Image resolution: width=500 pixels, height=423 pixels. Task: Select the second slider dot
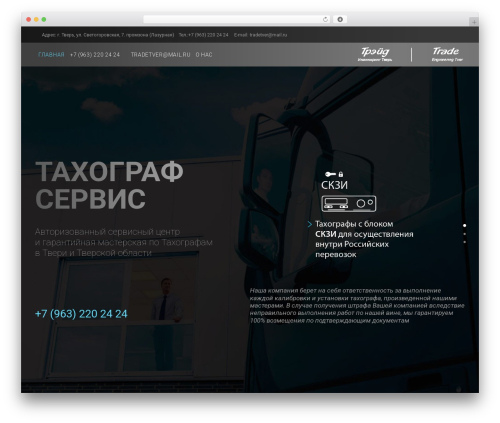coord(464,234)
